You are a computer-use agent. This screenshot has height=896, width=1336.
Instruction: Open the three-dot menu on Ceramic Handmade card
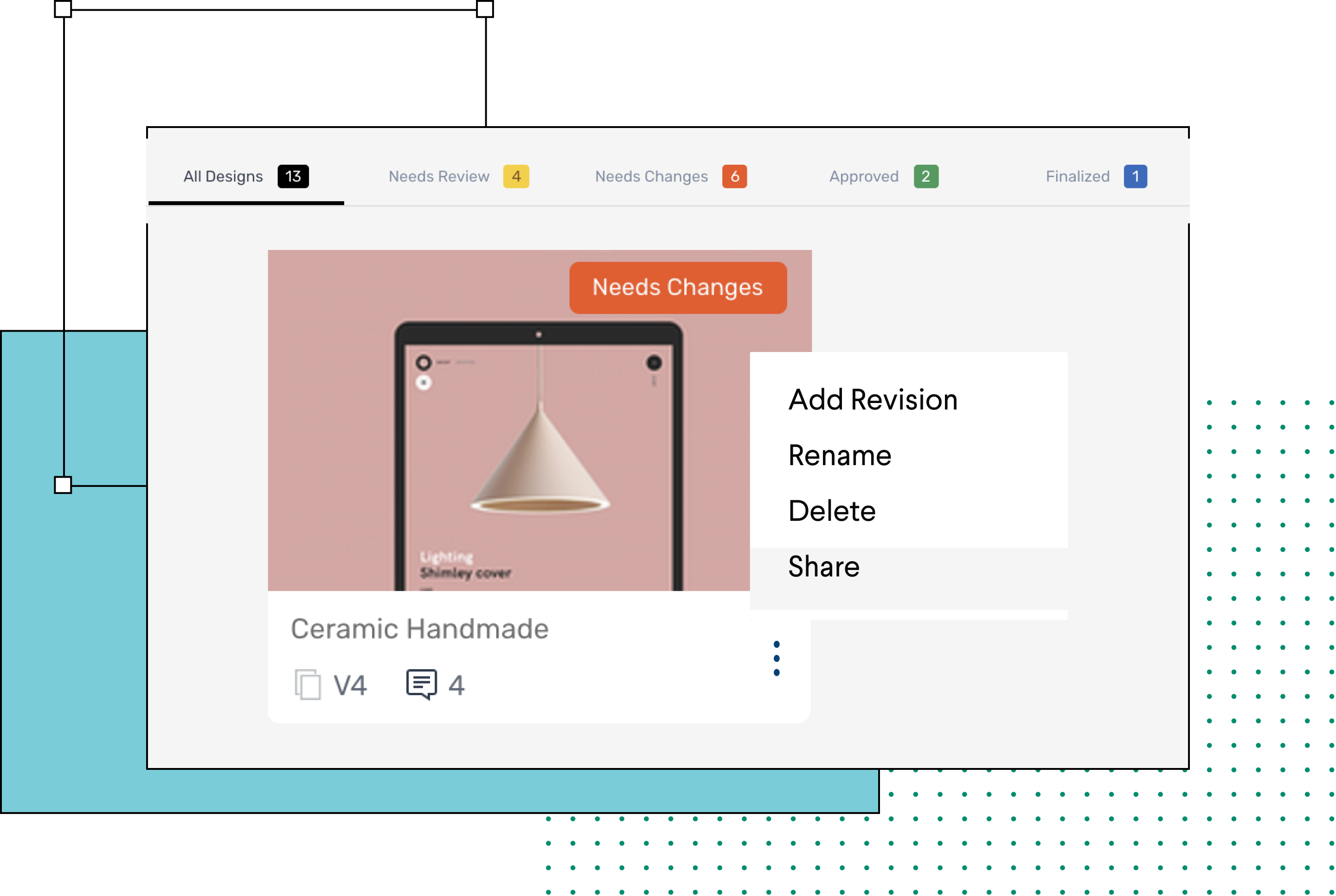pos(776,658)
